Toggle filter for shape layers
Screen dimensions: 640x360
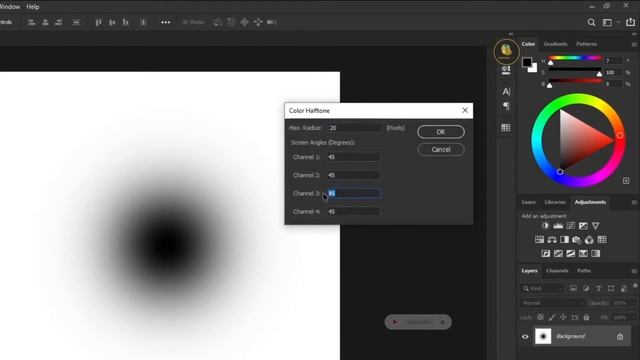click(611, 289)
